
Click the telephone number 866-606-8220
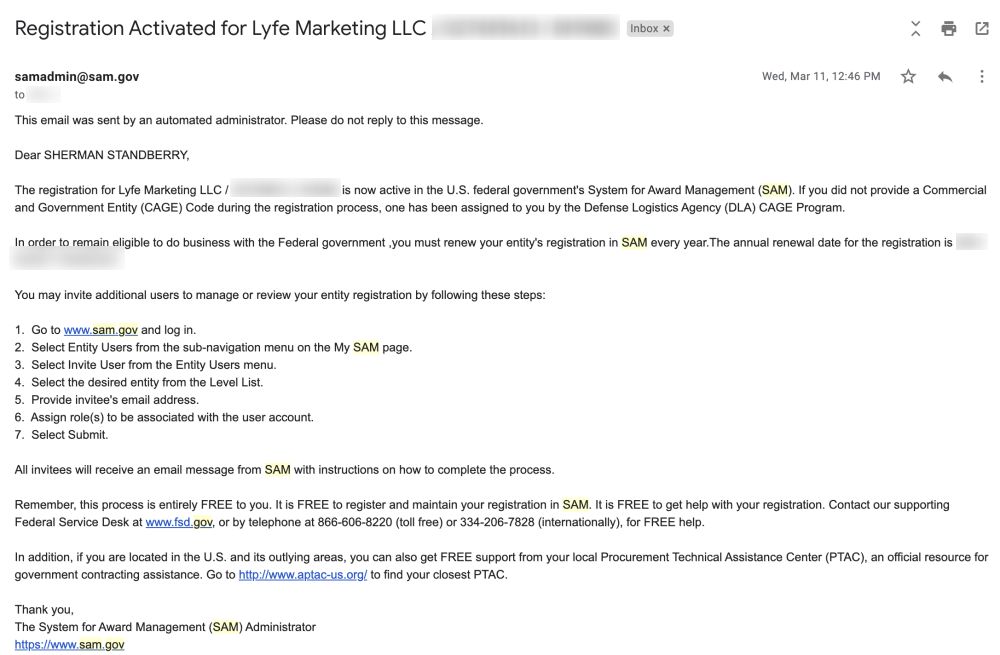tap(355, 522)
